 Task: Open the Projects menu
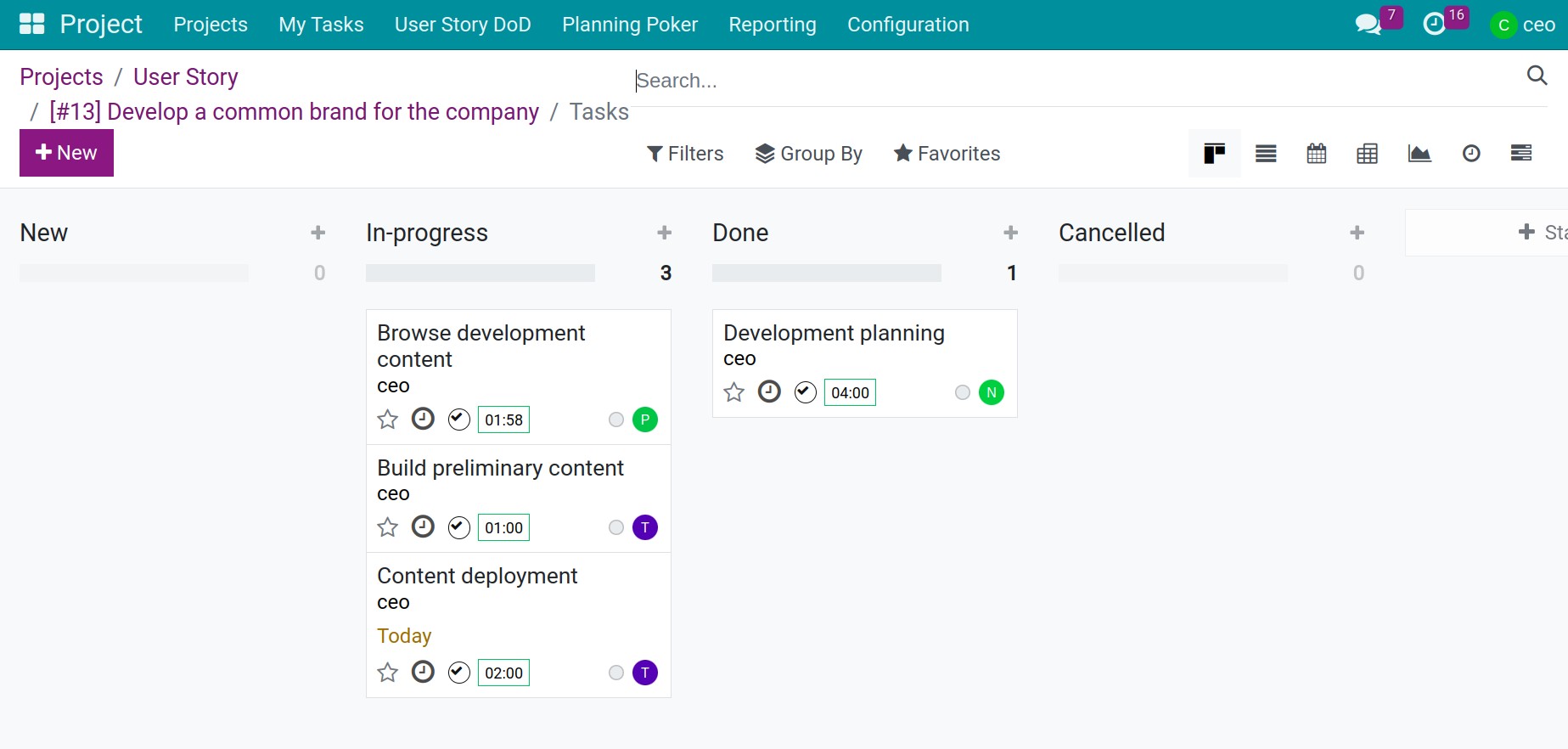coord(211,25)
